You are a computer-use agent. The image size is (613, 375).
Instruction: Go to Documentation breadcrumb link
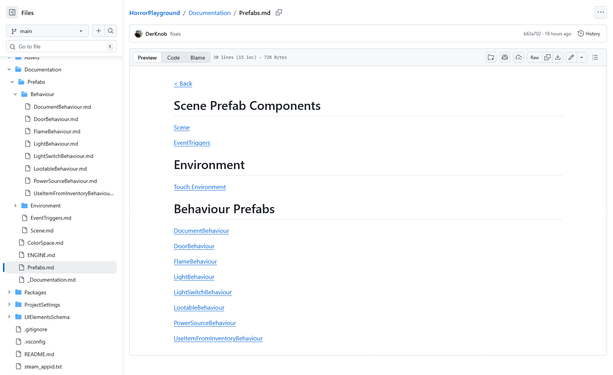click(210, 13)
